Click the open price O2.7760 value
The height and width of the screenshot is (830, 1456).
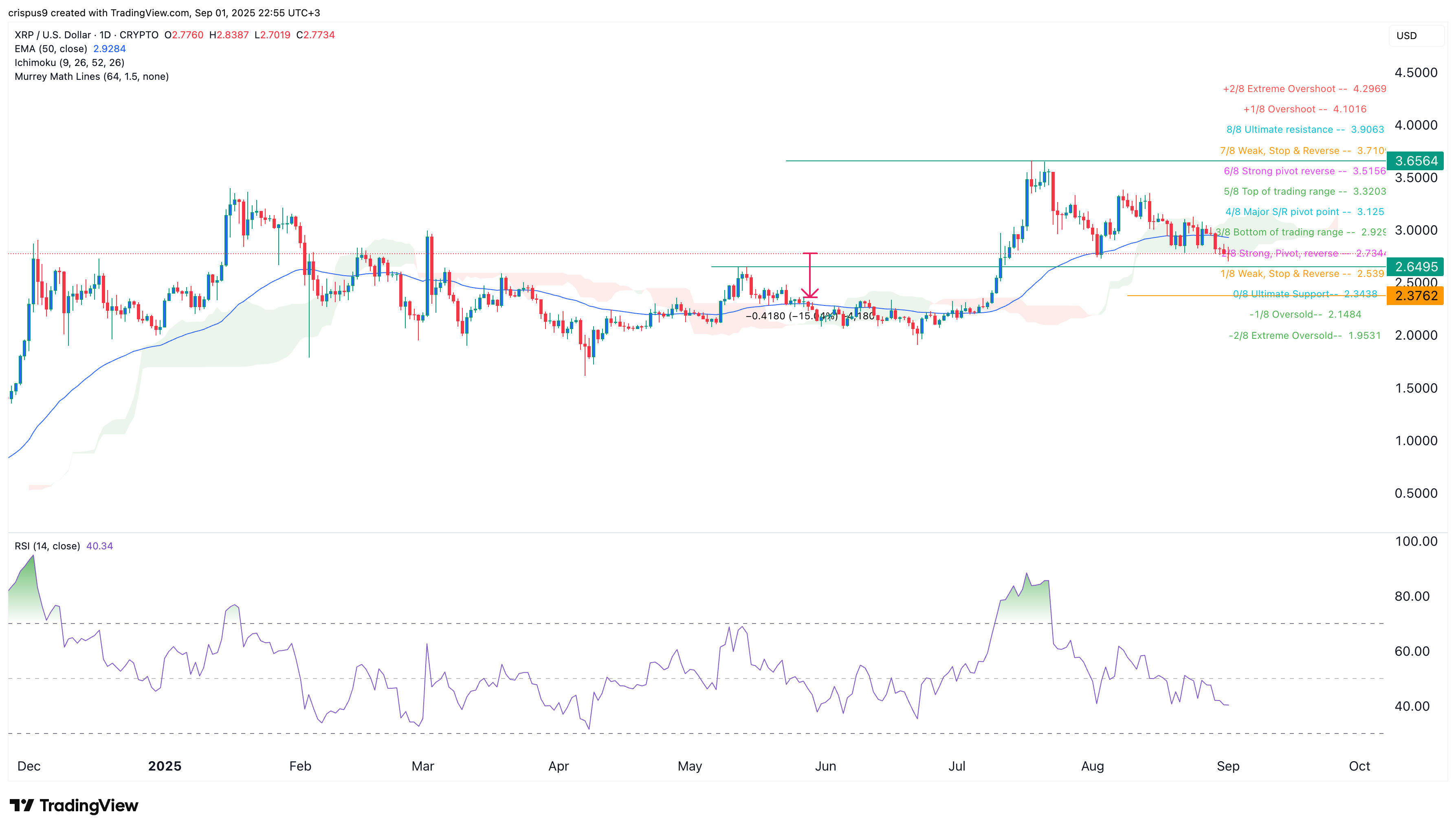pos(184,35)
